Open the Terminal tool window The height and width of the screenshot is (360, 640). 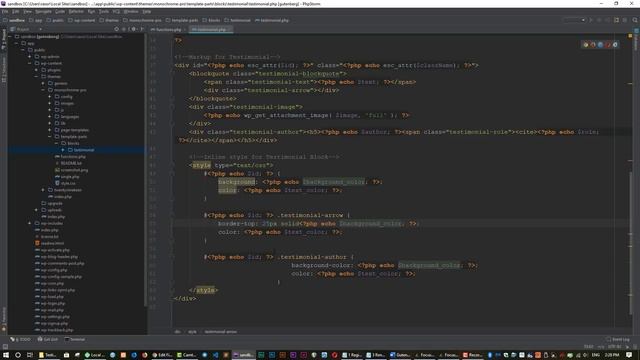coord(75,339)
